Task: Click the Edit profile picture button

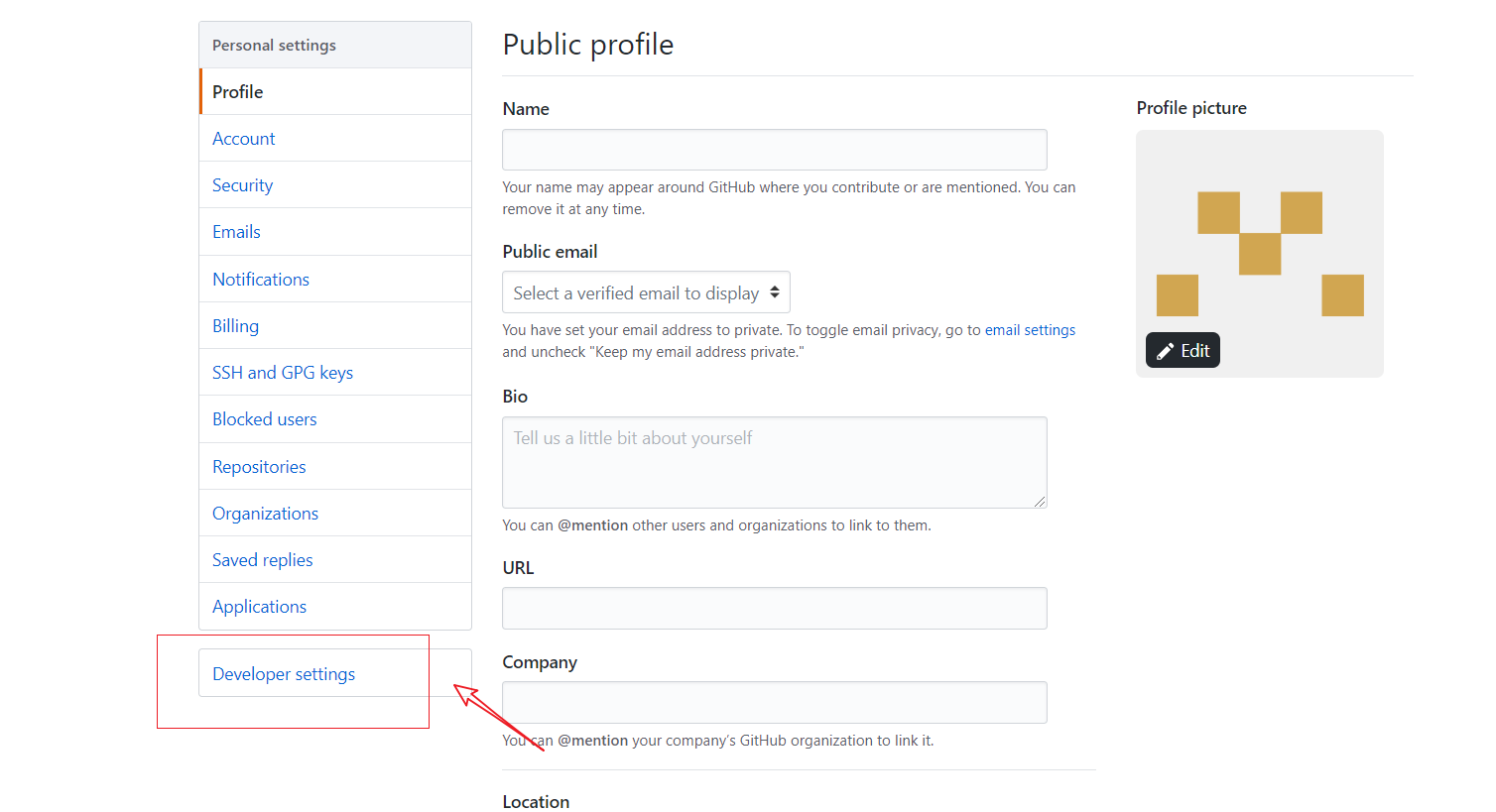Action: tap(1183, 350)
